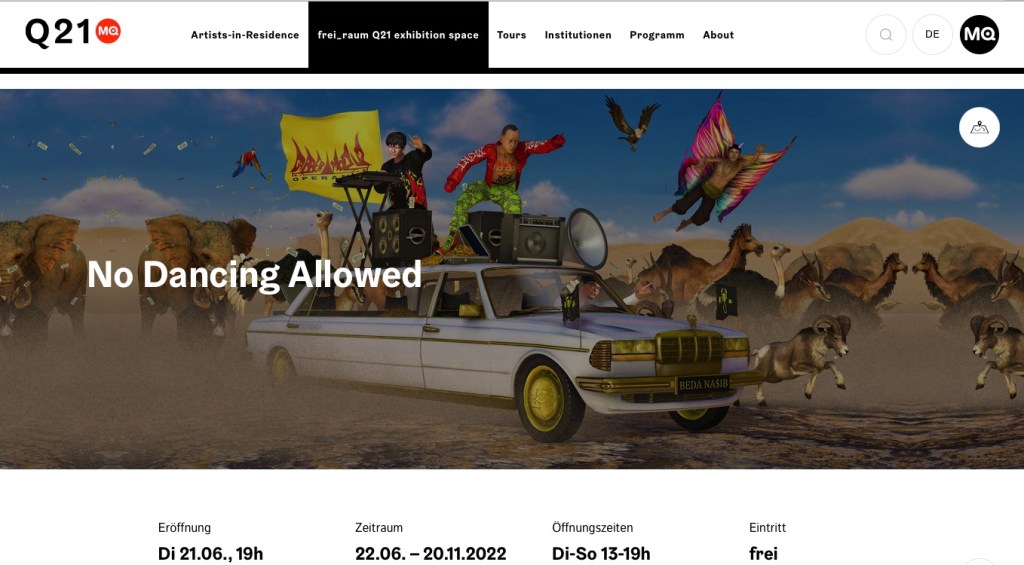
Task: Open the Tours menu item
Action: [511, 35]
